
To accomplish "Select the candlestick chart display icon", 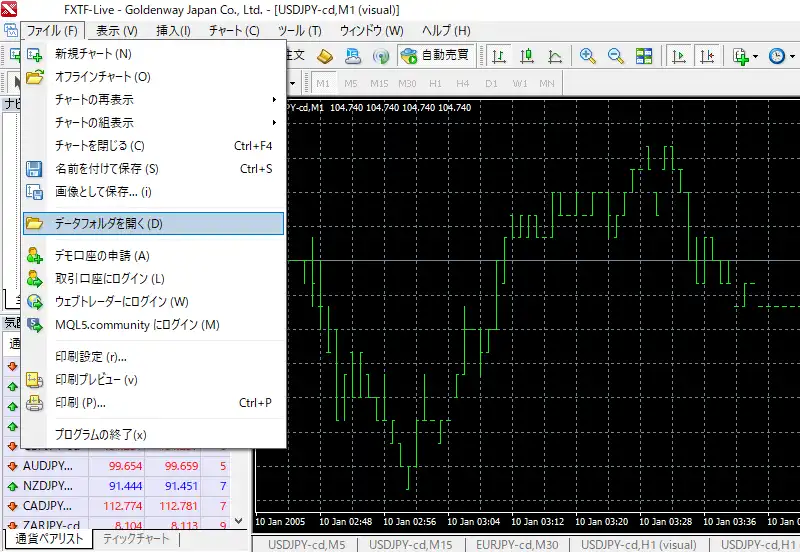I will (x=526, y=56).
